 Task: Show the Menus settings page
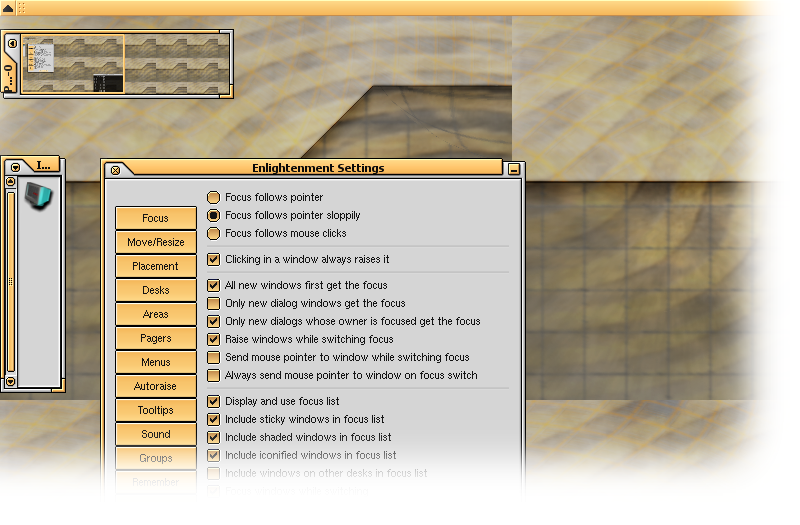[156, 362]
